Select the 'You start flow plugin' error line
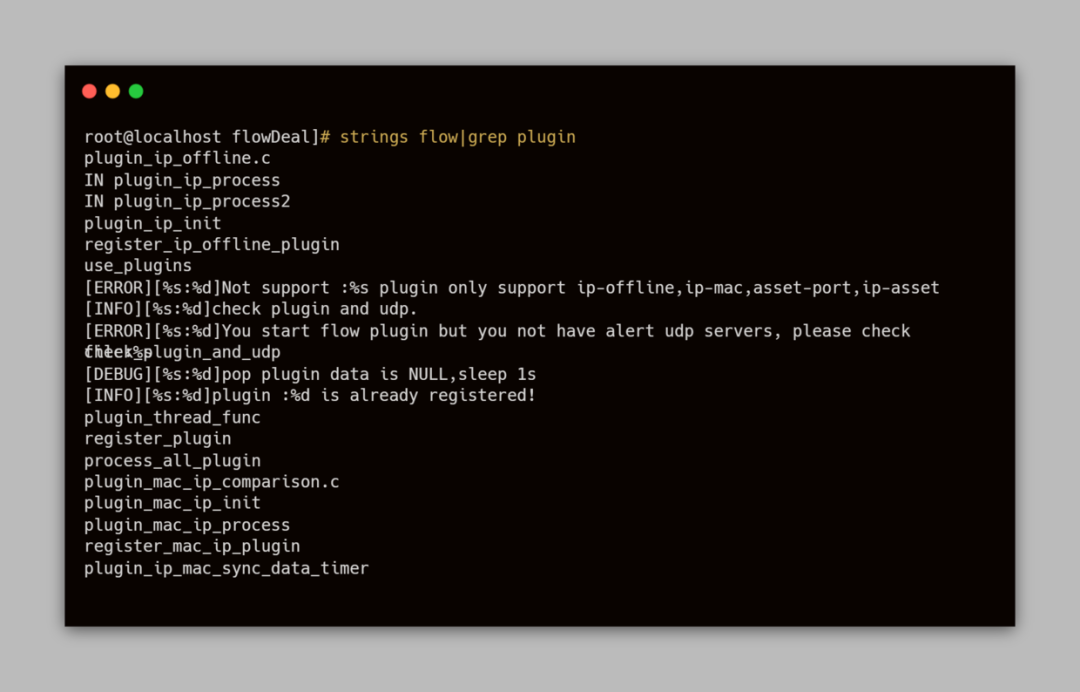Screen dimensions: 1080x692 [497, 331]
